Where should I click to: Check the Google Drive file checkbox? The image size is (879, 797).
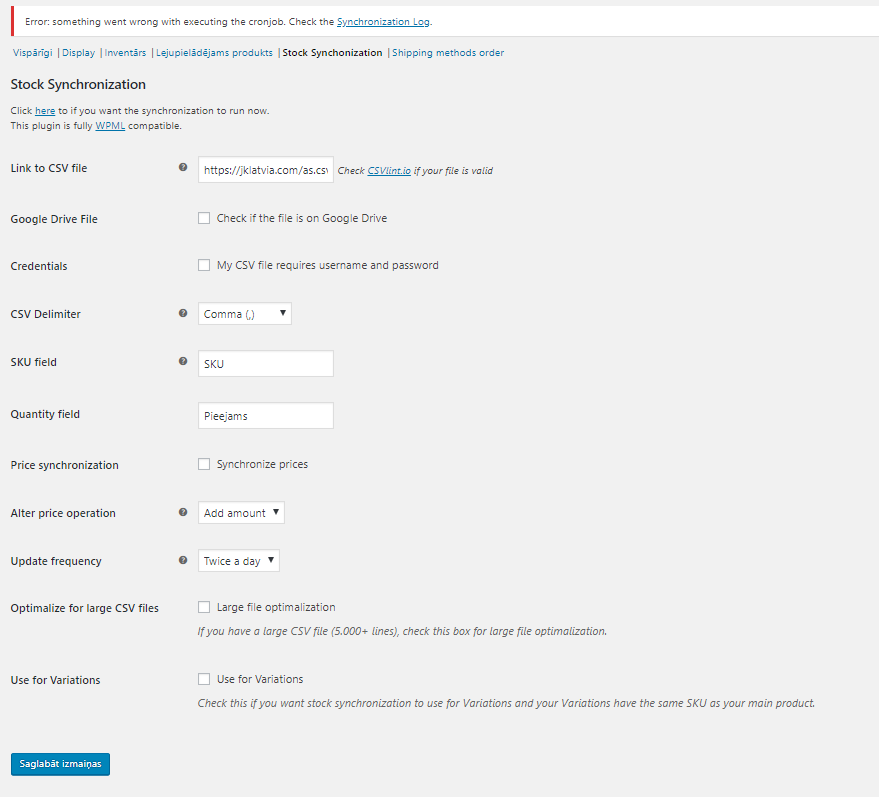[204, 218]
